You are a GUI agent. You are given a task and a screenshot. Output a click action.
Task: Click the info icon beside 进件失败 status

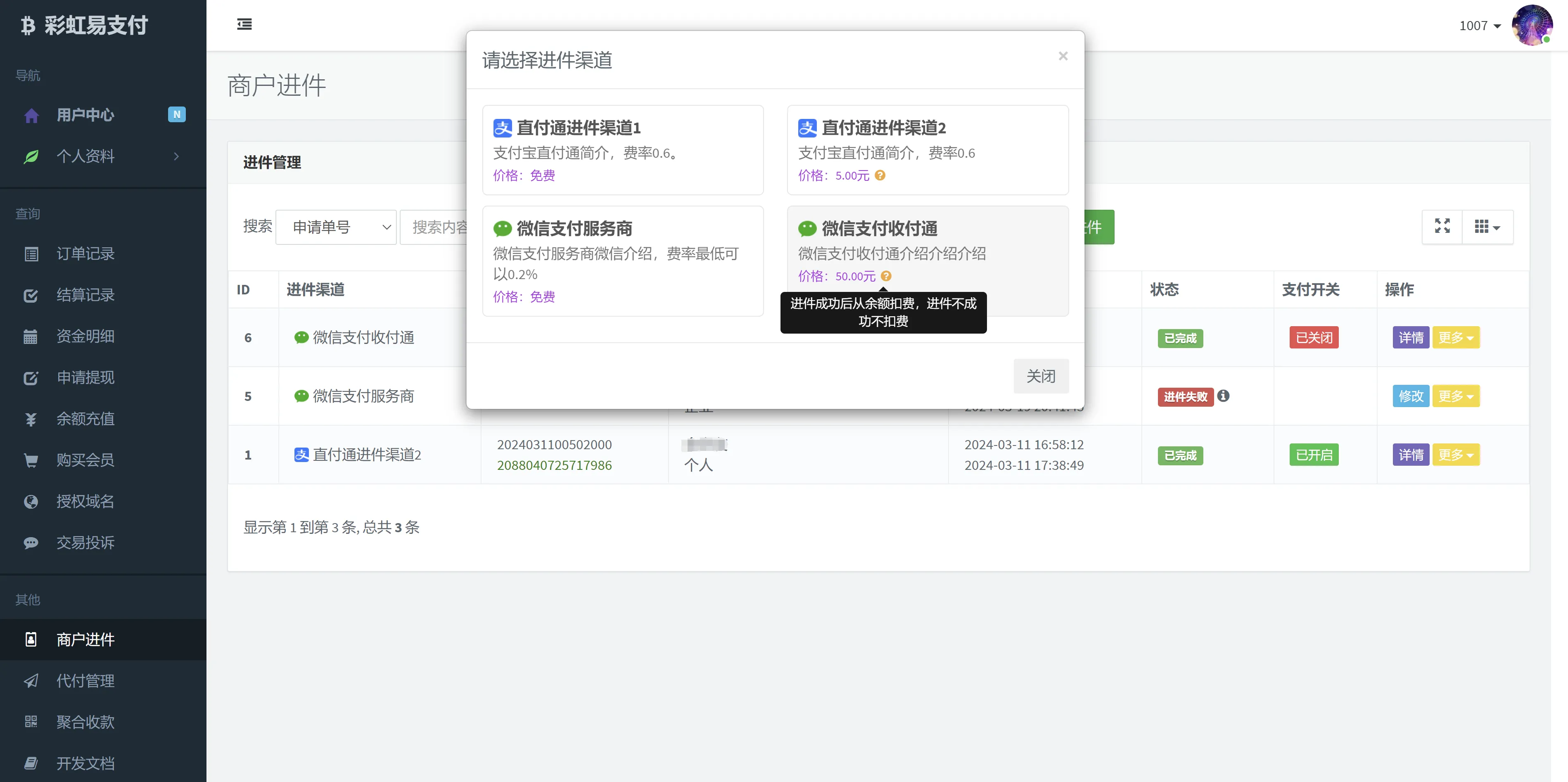tap(1223, 396)
